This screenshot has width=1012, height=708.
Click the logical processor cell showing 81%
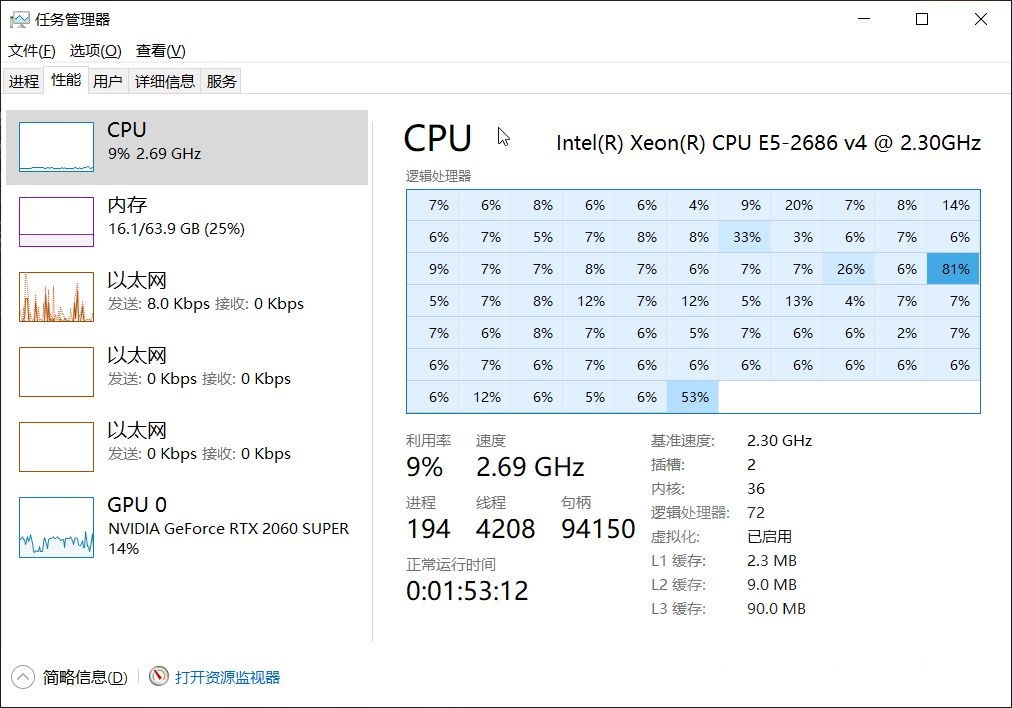point(954,269)
